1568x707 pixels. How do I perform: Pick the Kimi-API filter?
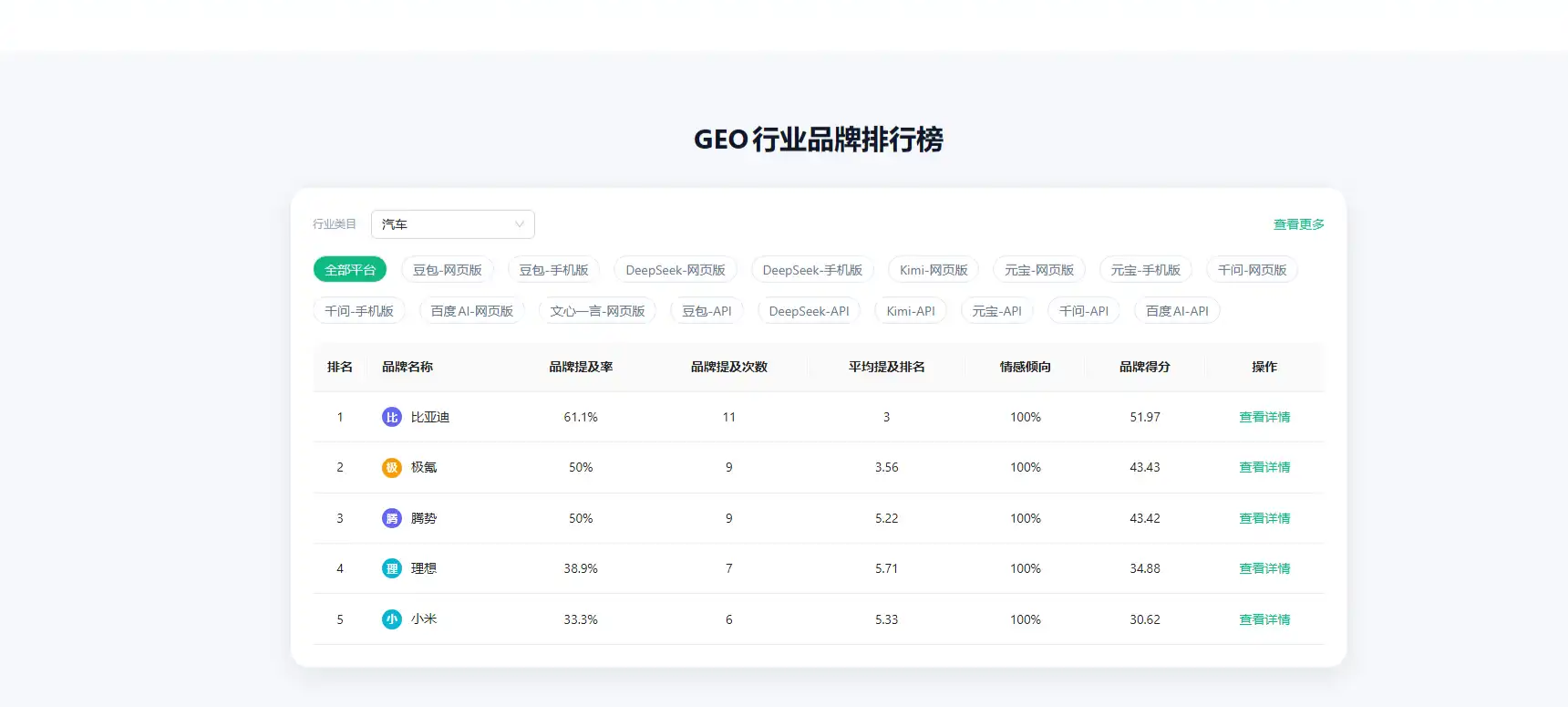pos(911,311)
